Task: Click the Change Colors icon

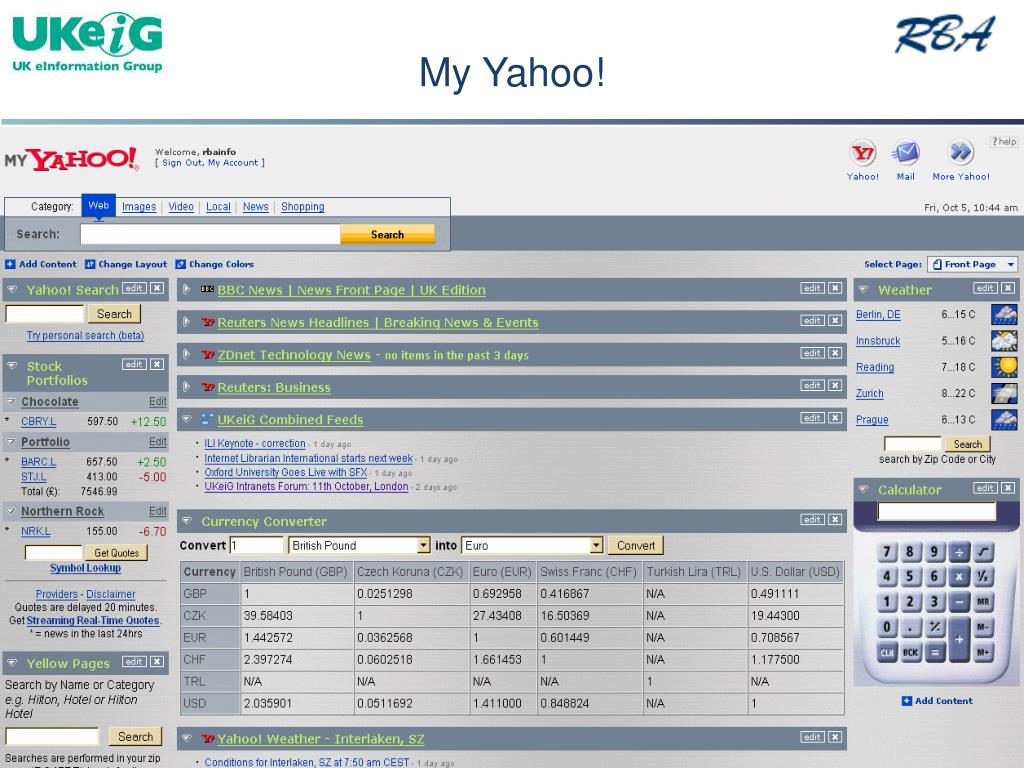Action: click(180, 264)
